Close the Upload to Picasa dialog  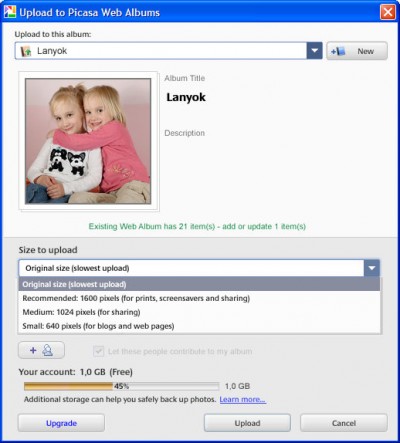(x=388, y=12)
